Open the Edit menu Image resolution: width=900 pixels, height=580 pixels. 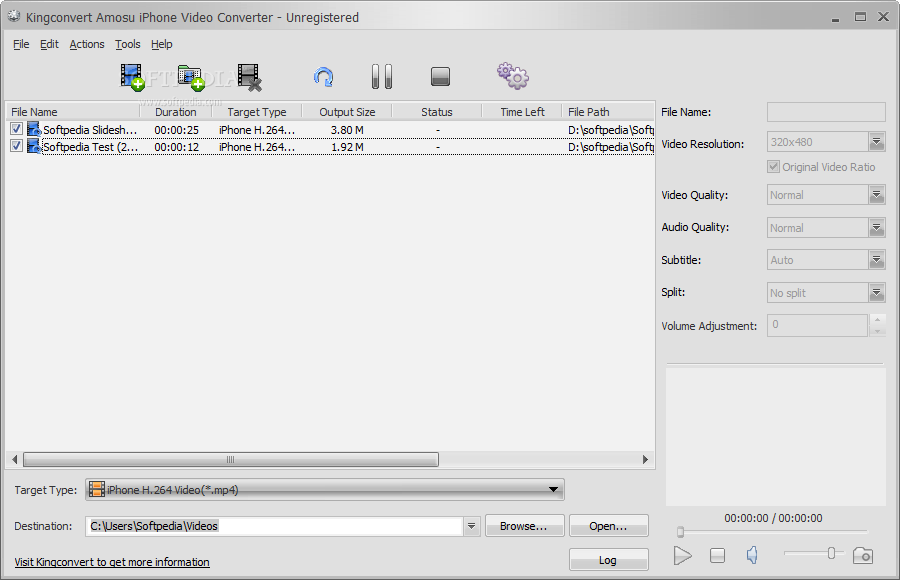click(49, 44)
